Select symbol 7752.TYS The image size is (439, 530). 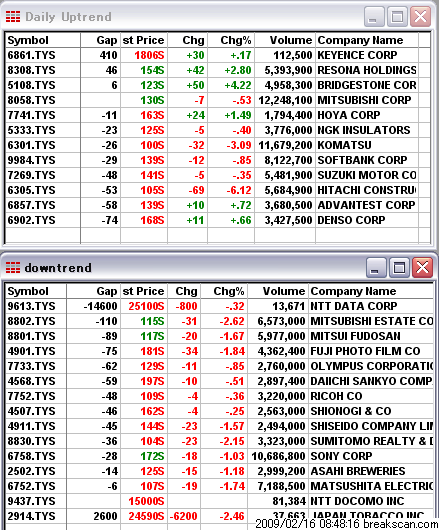coord(31,396)
